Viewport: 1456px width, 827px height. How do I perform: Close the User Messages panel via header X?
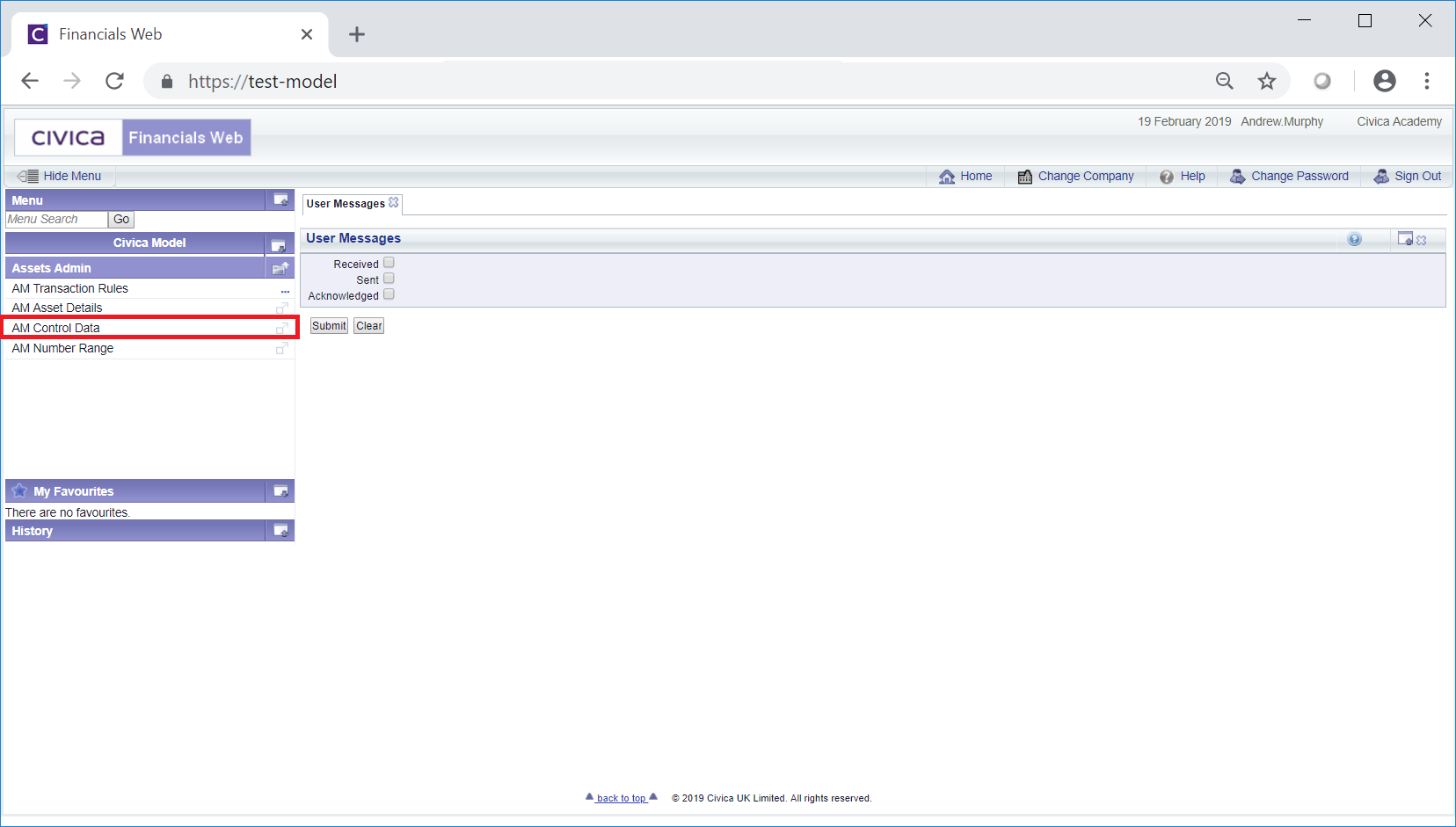tap(1422, 240)
